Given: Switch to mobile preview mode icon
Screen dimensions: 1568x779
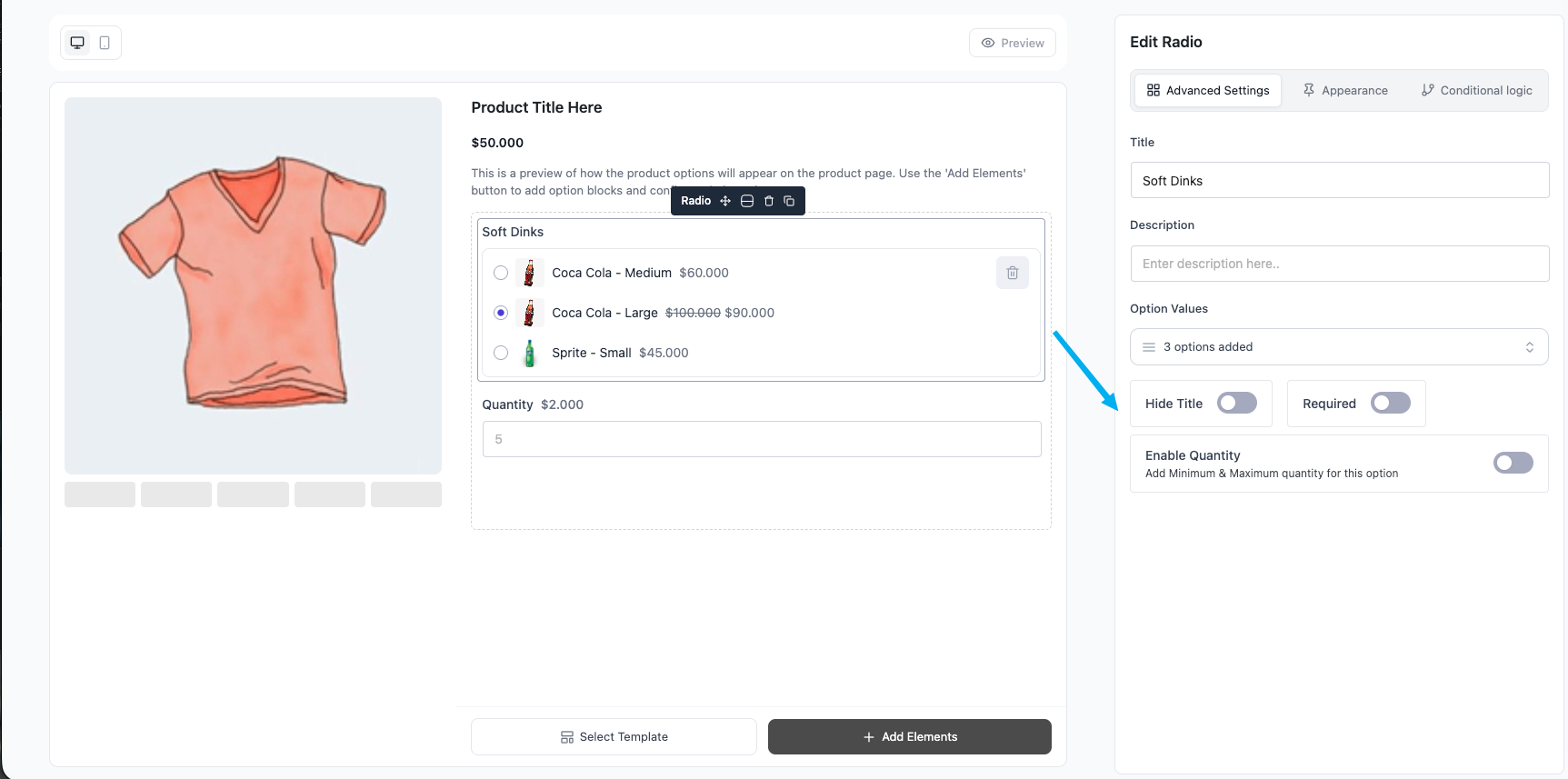Looking at the screenshot, I should pyautogui.click(x=105, y=43).
